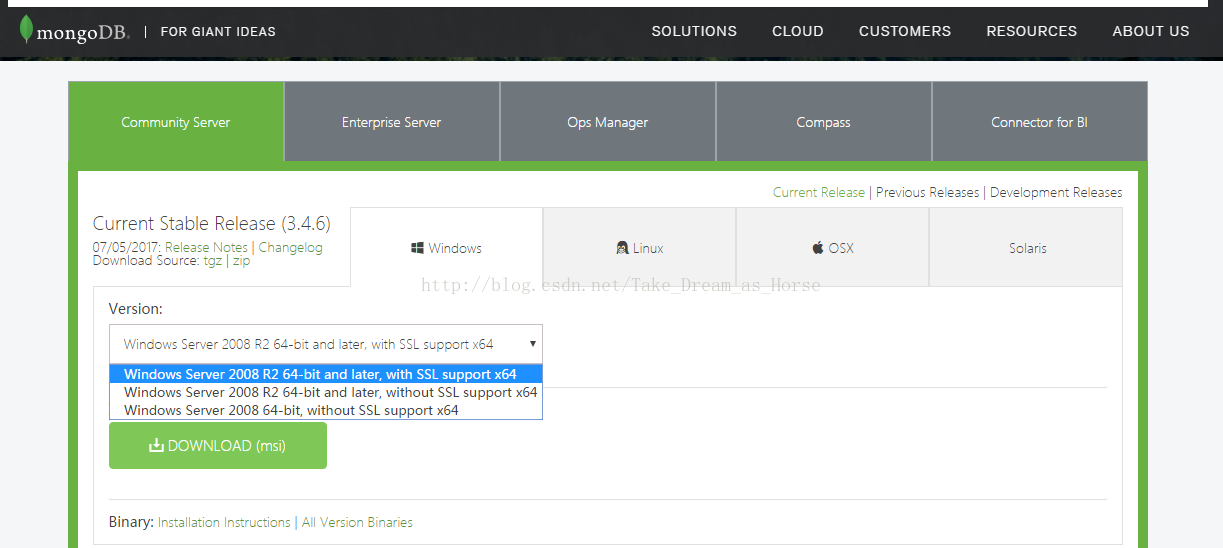
Task: Select the Windows platform tab
Action: (447, 248)
